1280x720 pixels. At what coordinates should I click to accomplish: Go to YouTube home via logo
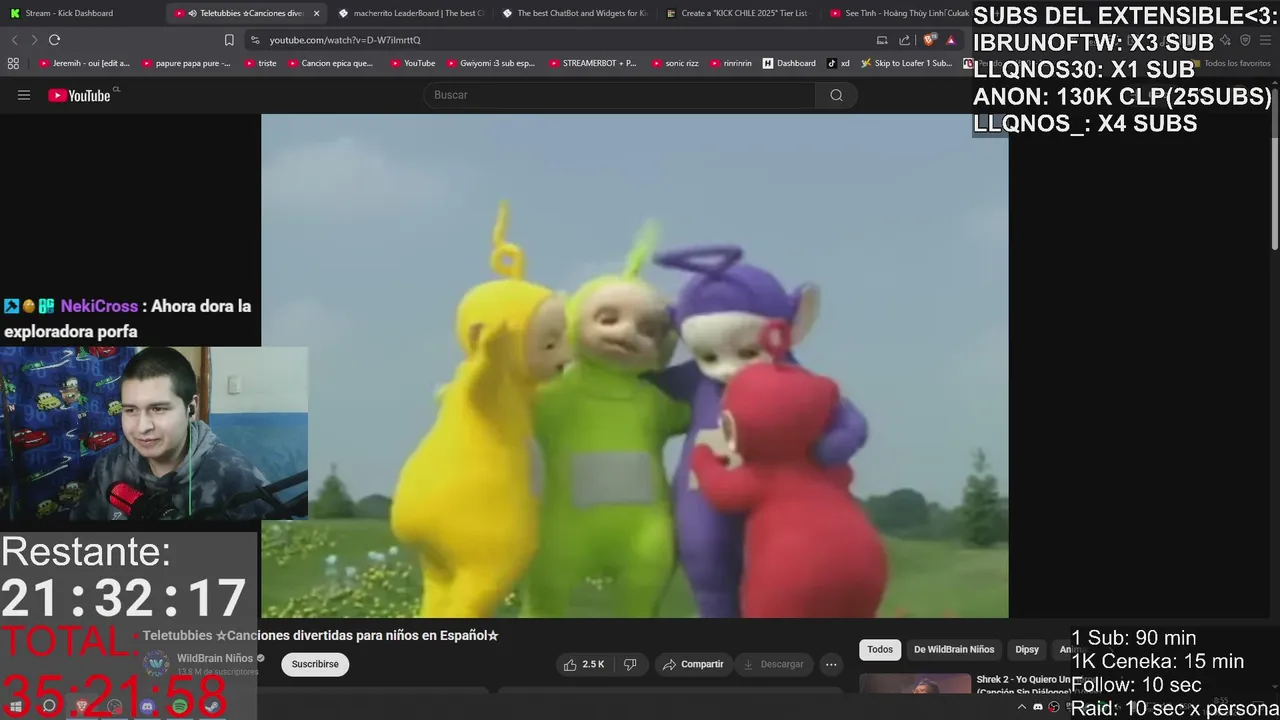(79, 95)
